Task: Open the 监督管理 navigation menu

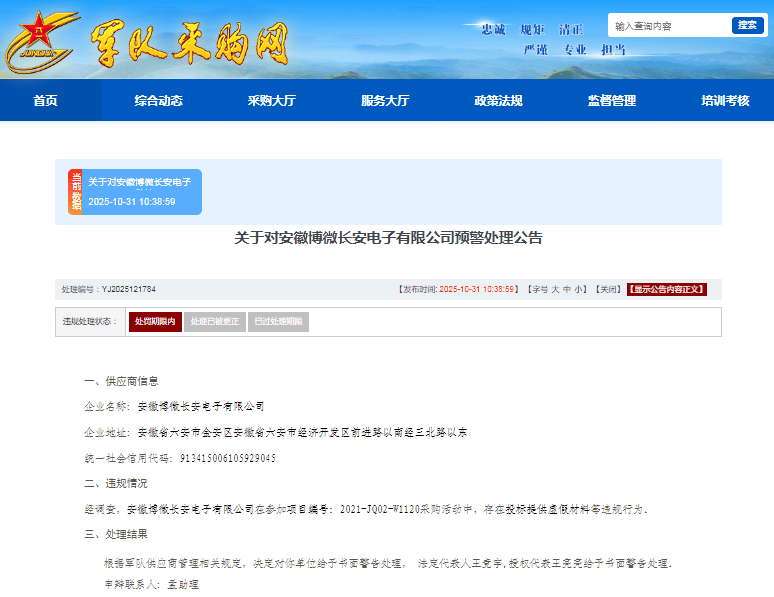Action: tap(611, 100)
